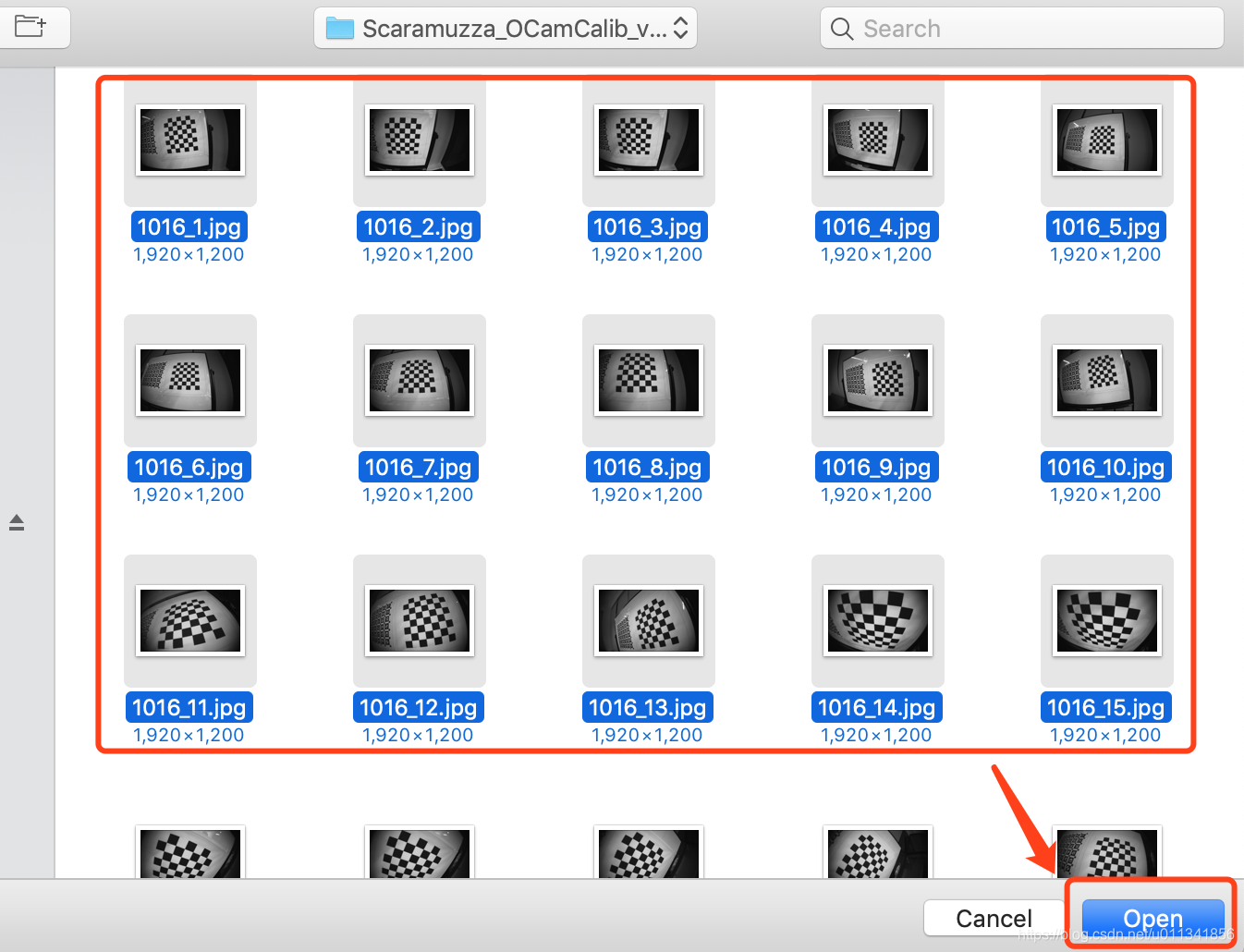1244x952 pixels.
Task: Select the 1016_1.jpg thumbnail
Action: tap(190, 140)
